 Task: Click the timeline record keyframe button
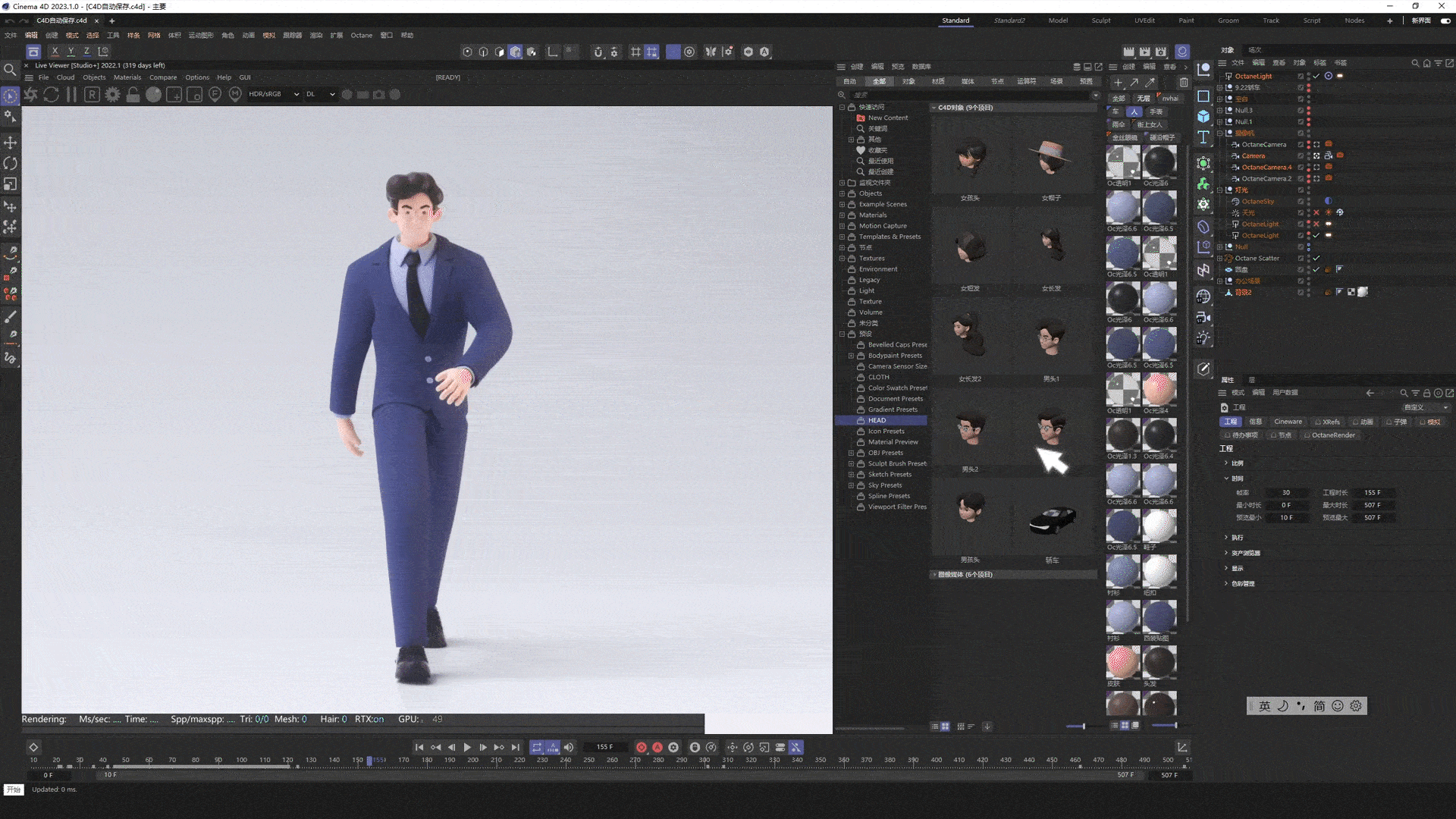[x=642, y=748]
